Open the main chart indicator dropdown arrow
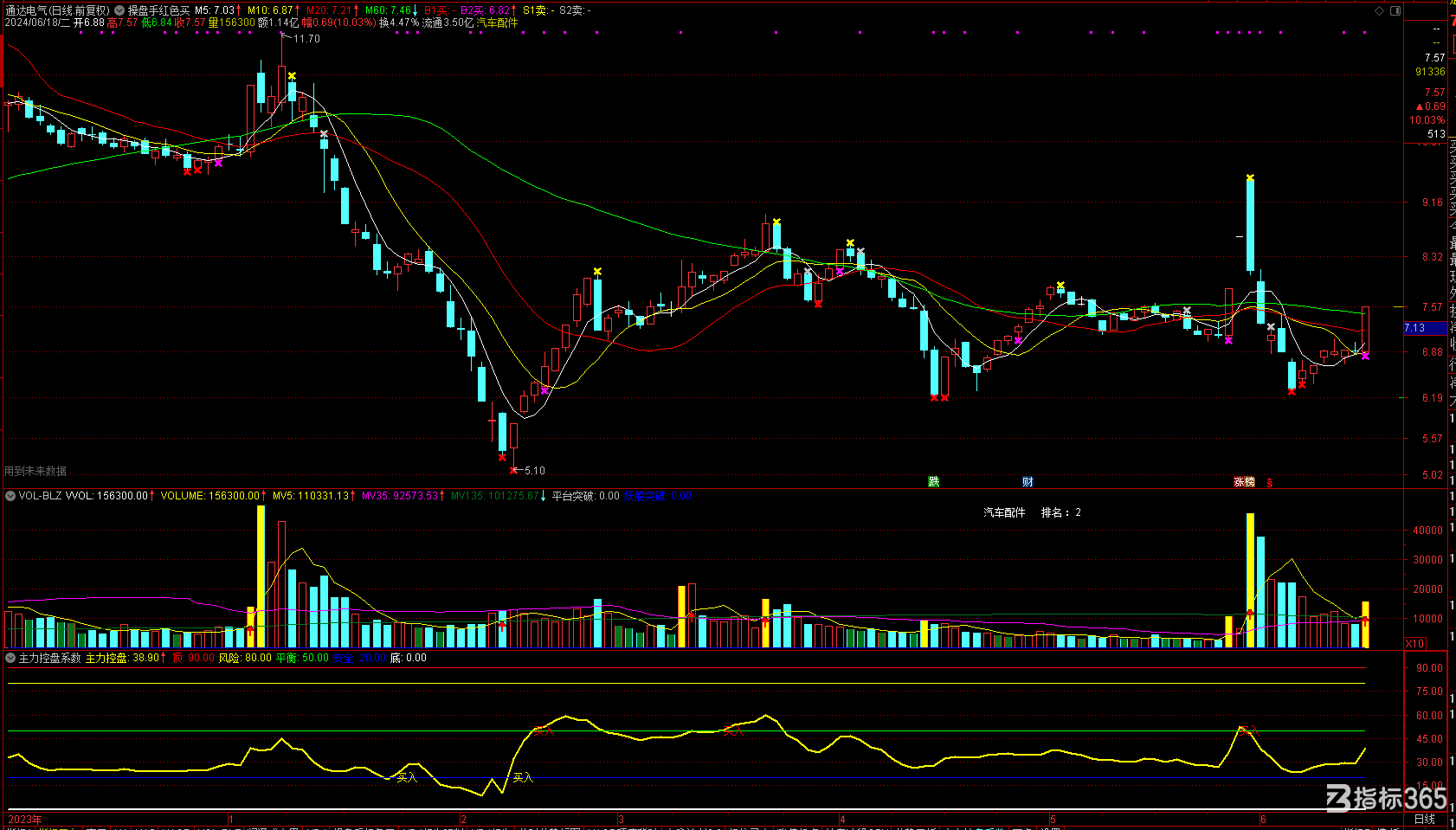The image size is (1456, 830). [x=119, y=10]
